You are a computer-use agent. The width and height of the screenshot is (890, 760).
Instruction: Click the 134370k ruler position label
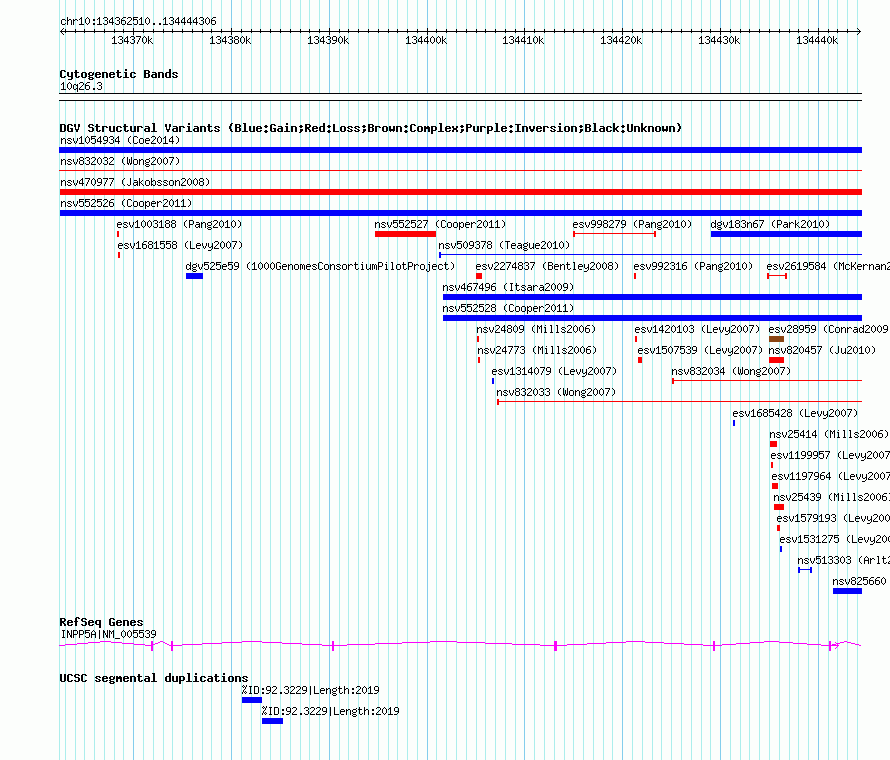pyautogui.click(x=132, y=40)
